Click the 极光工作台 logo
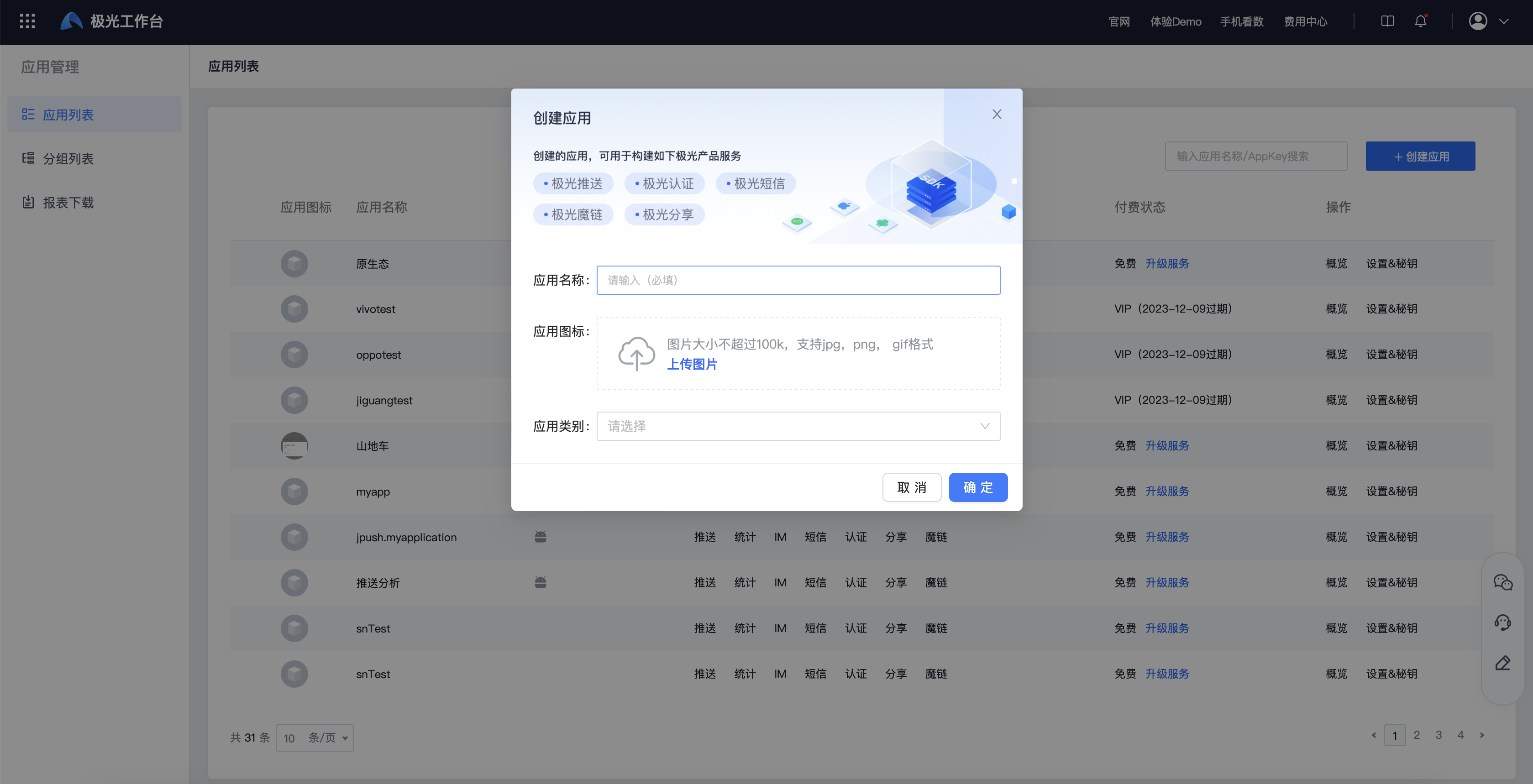This screenshot has width=1533, height=784. point(112,21)
